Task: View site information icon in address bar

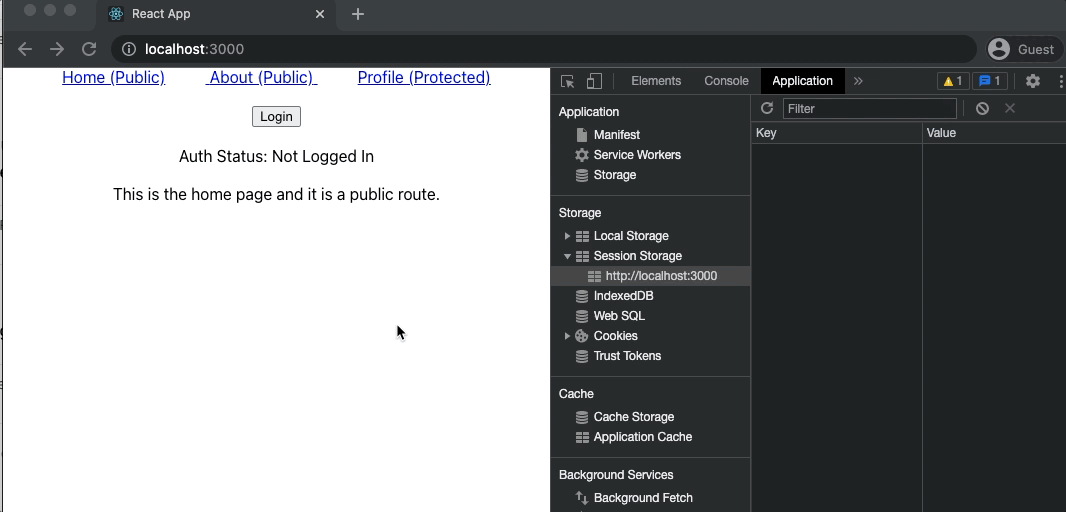Action: 128,49
